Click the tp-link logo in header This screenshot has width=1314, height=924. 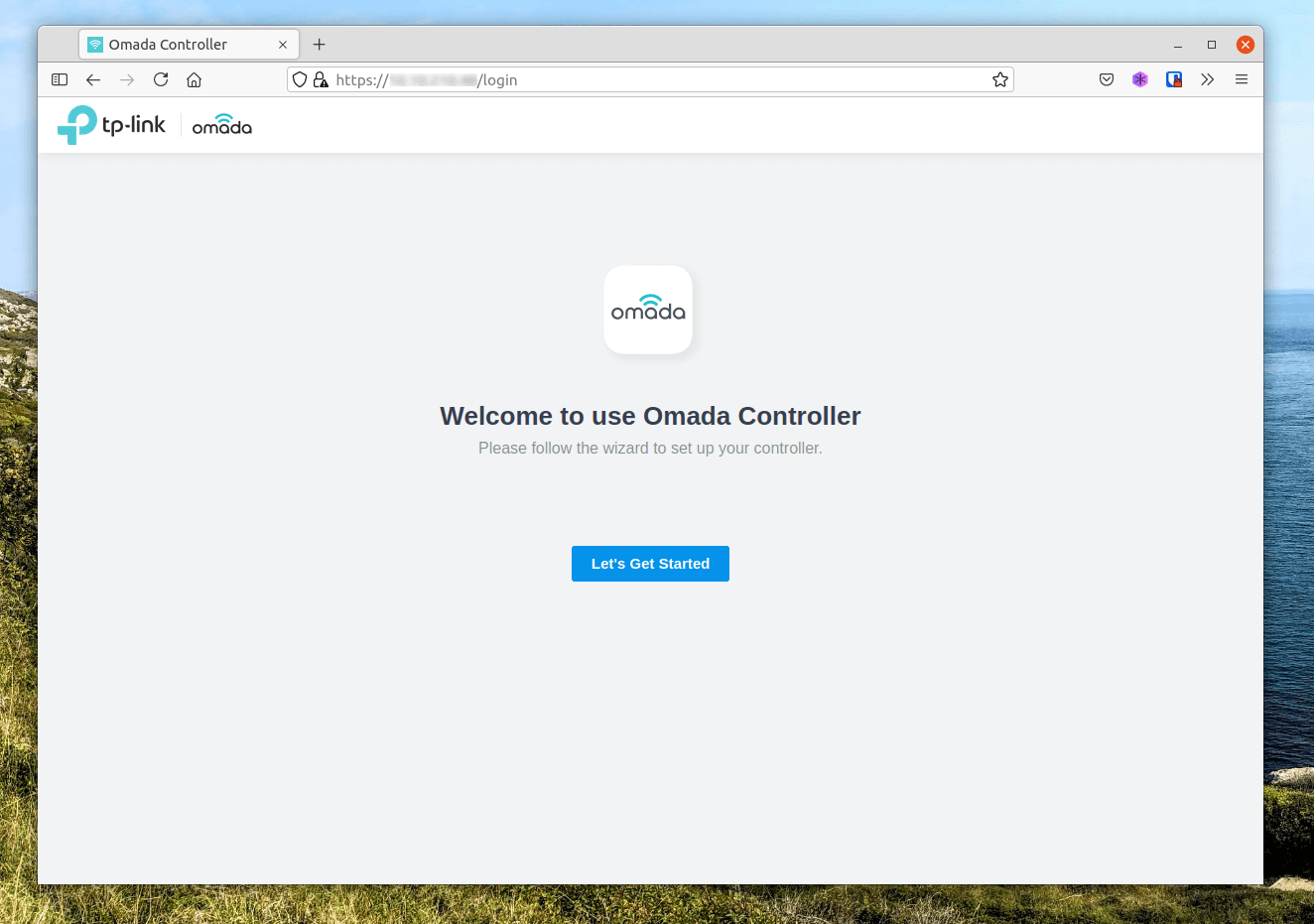[x=111, y=125]
